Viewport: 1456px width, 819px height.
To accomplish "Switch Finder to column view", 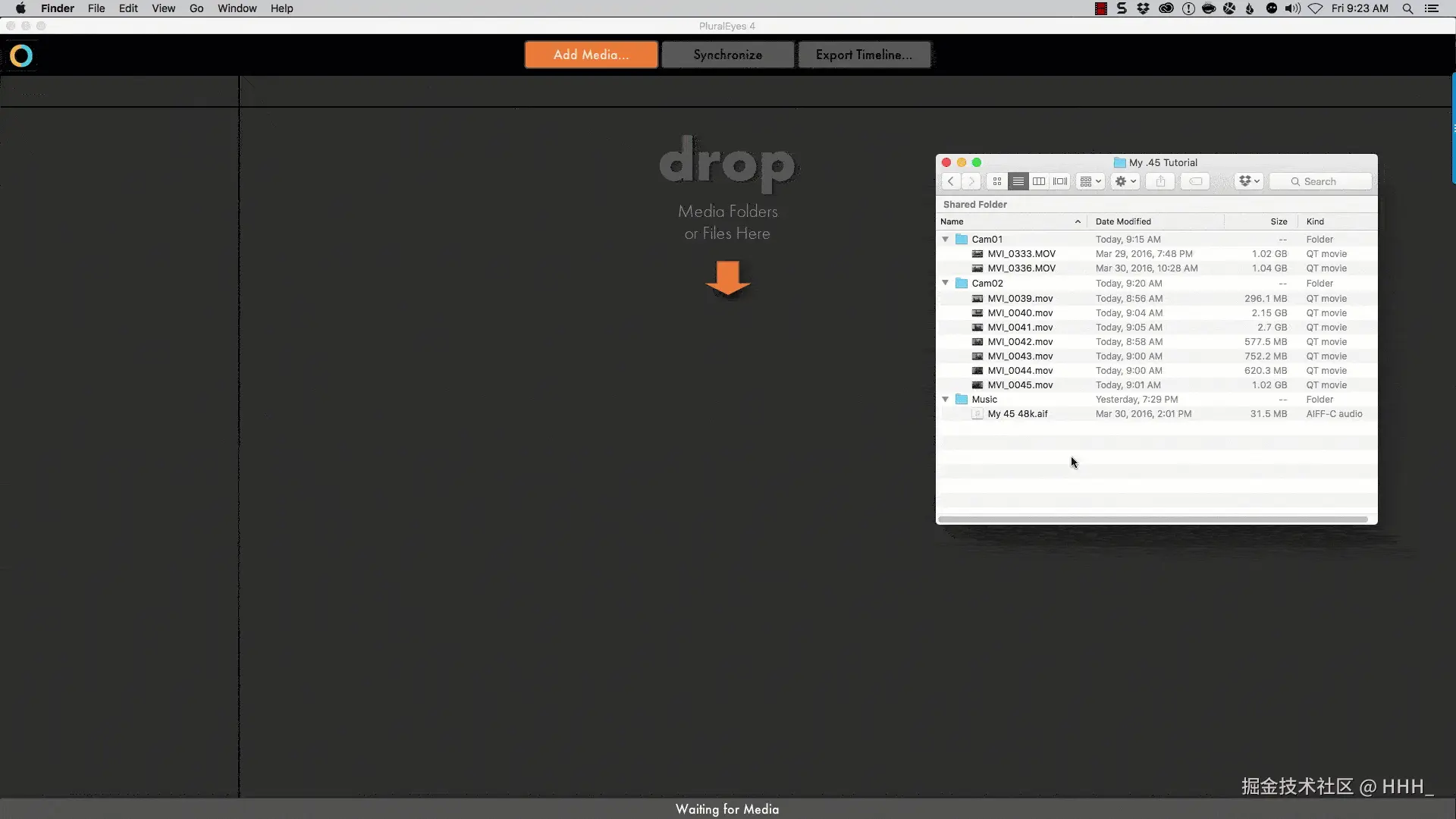I will click(x=1039, y=181).
